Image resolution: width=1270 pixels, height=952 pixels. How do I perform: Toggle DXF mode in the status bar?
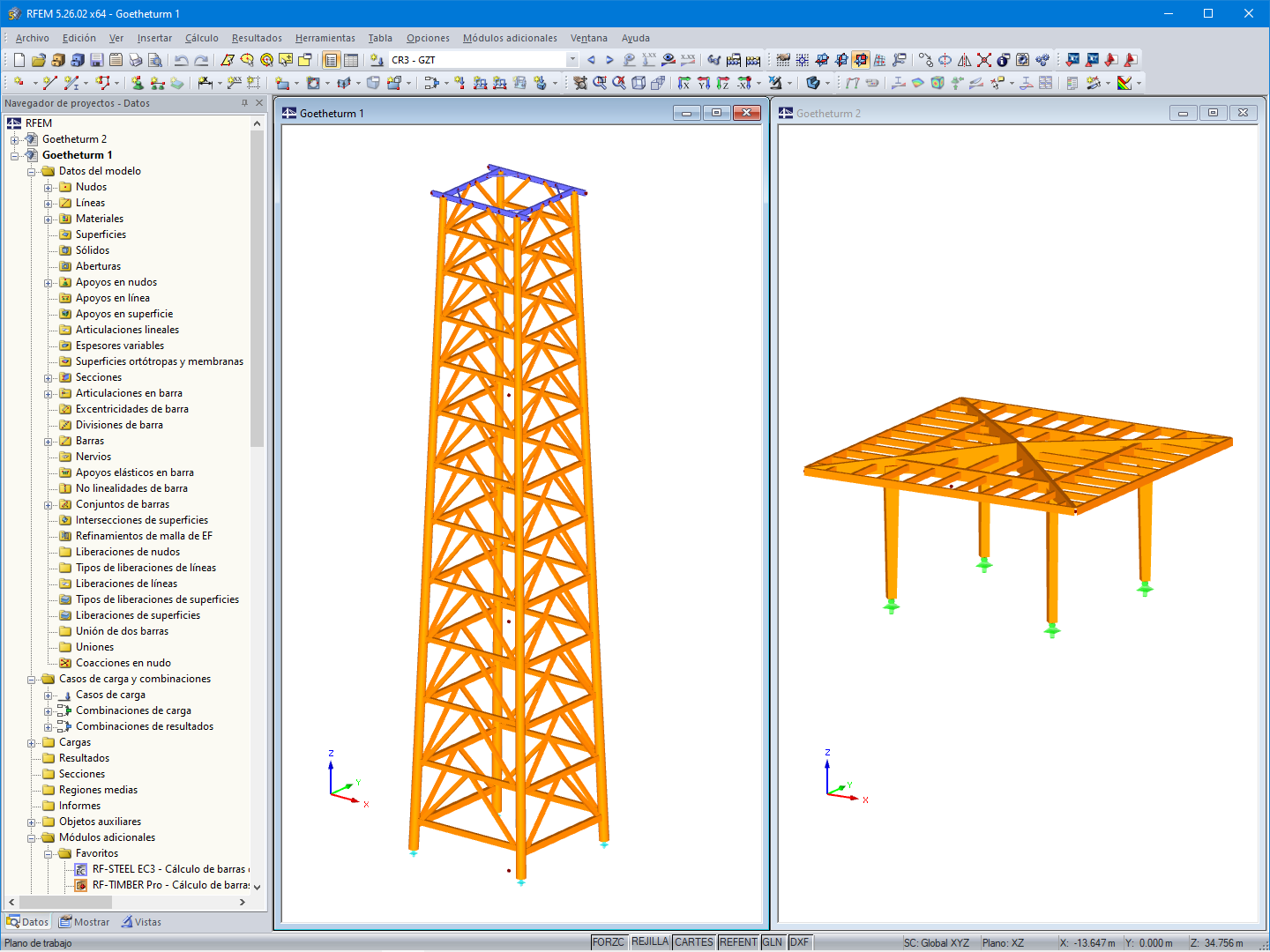799,941
